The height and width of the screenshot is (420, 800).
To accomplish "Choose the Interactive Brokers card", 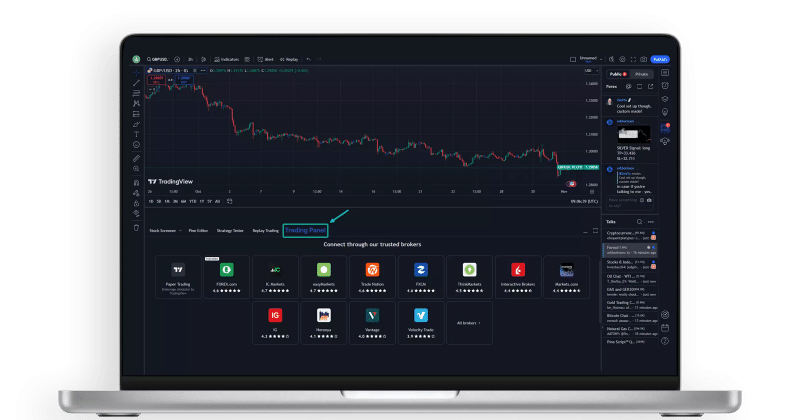I will (x=518, y=277).
